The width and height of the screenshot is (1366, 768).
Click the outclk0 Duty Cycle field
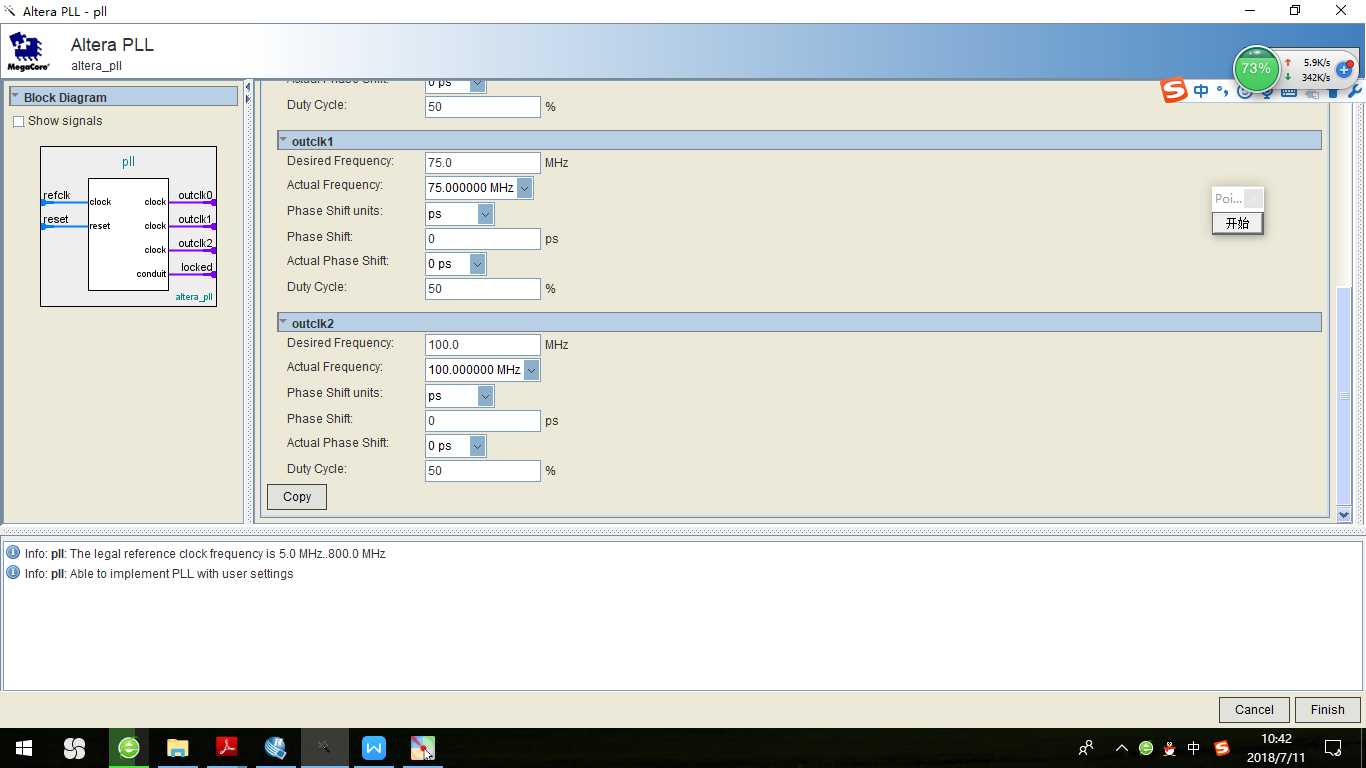[x=483, y=107]
